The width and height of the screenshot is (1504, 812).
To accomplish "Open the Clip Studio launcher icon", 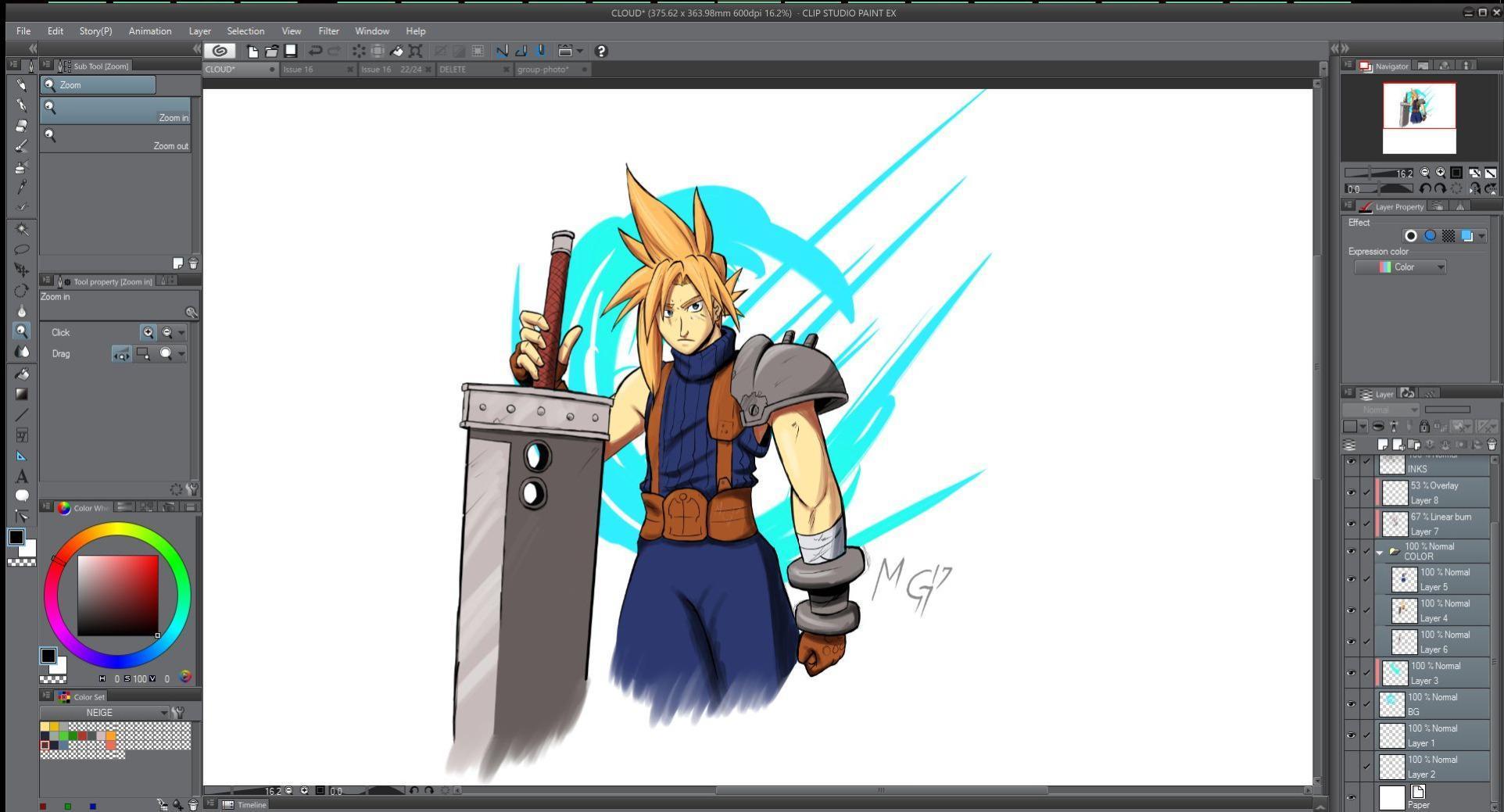I will pyautogui.click(x=220, y=51).
